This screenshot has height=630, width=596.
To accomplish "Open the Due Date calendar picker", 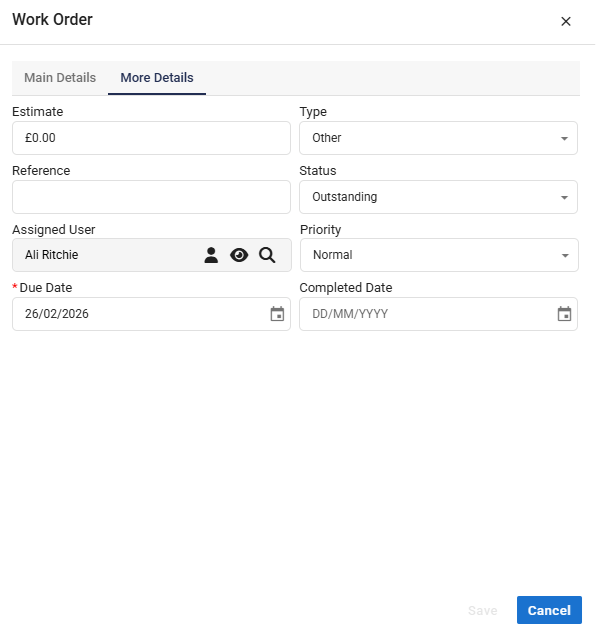I will pyautogui.click(x=277, y=314).
